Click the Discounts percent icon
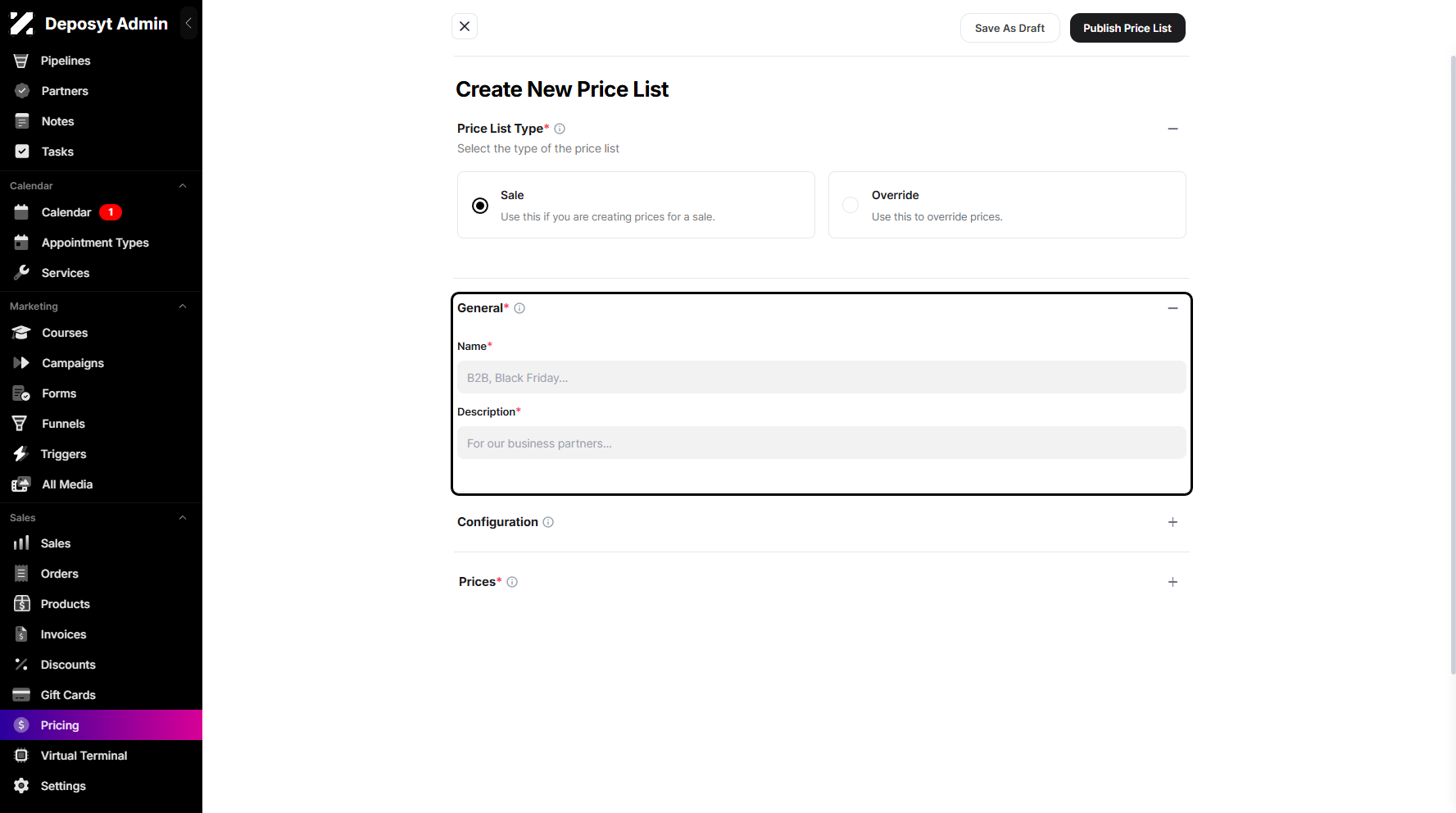 (x=21, y=665)
